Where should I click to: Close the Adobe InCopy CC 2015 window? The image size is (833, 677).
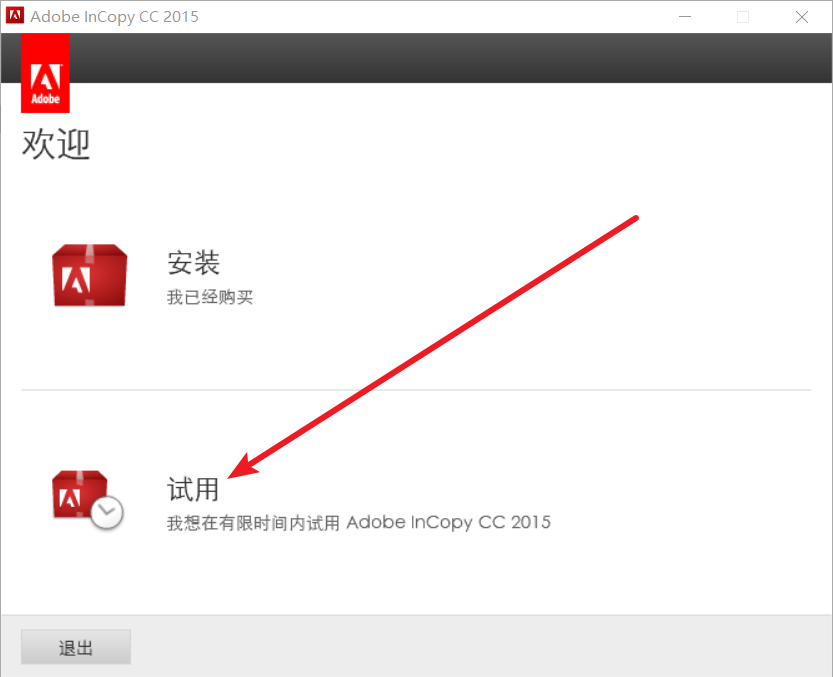point(802,17)
